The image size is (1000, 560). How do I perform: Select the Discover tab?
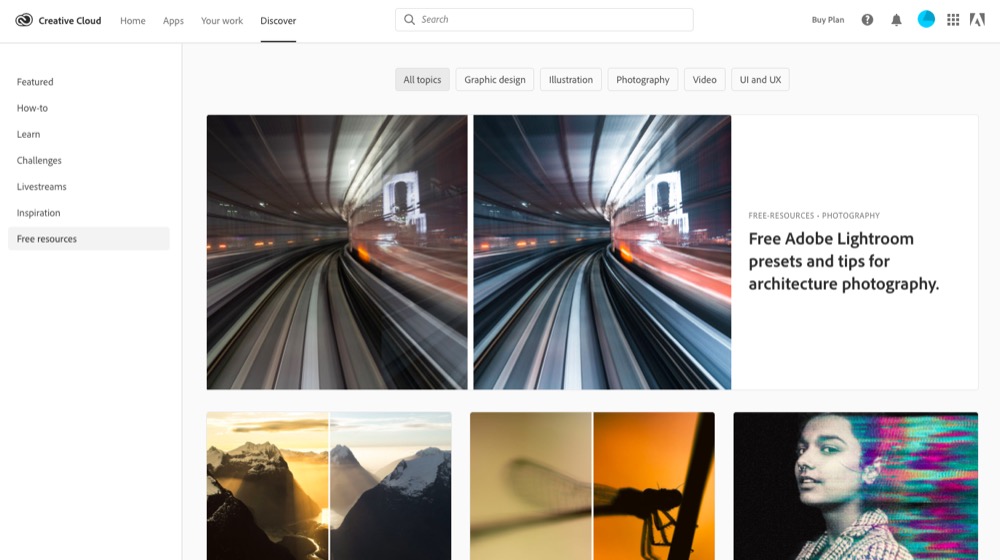click(x=278, y=20)
